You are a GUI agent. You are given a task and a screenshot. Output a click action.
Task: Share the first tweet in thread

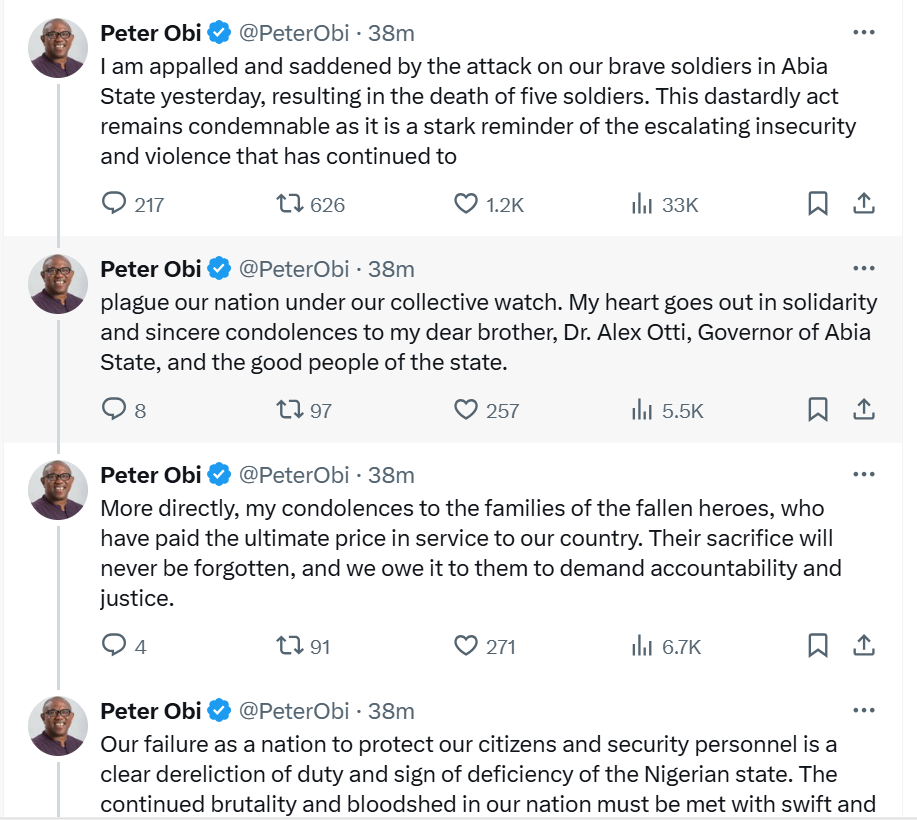tap(864, 204)
